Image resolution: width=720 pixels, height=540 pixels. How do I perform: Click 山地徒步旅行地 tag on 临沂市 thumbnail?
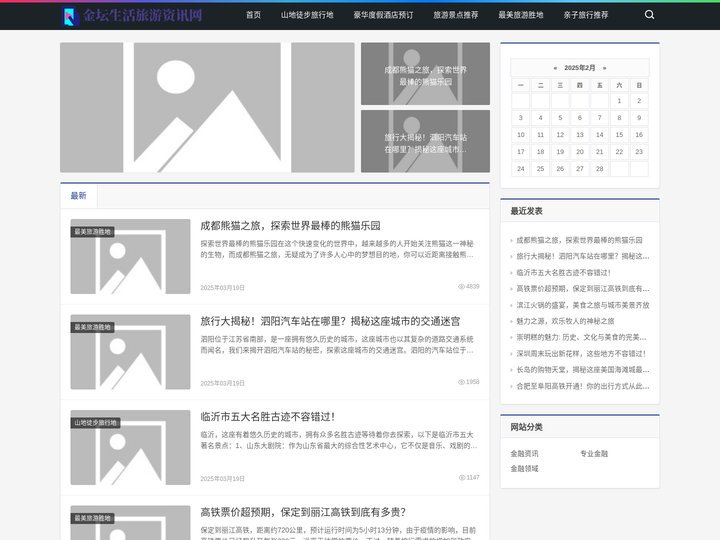tap(96, 423)
